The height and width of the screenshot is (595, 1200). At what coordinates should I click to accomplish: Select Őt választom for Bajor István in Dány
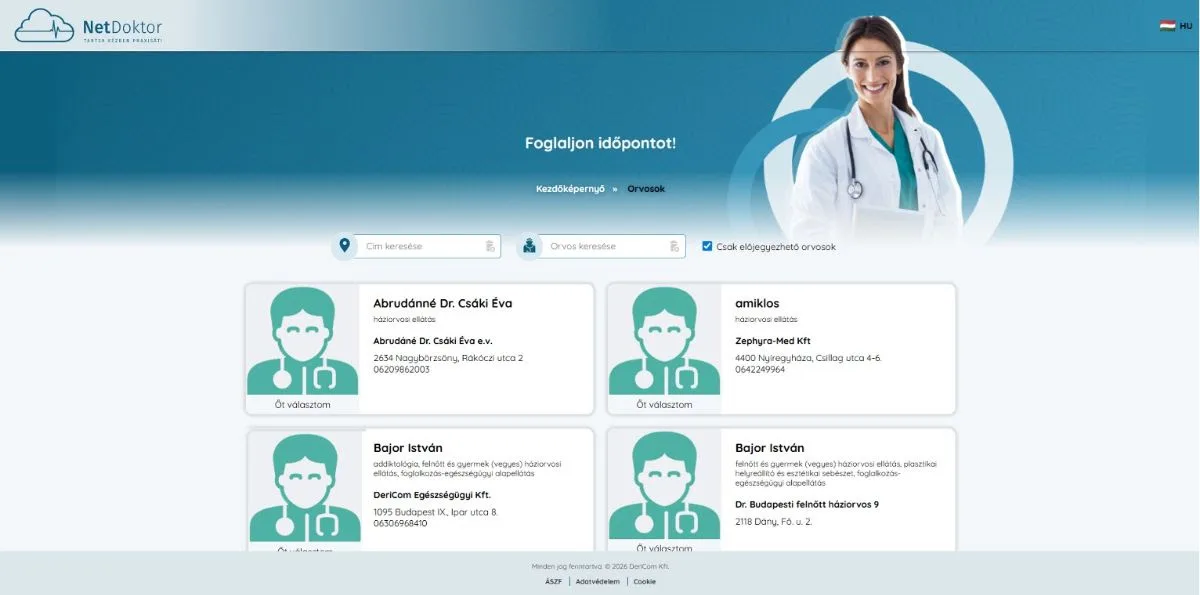(x=664, y=548)
